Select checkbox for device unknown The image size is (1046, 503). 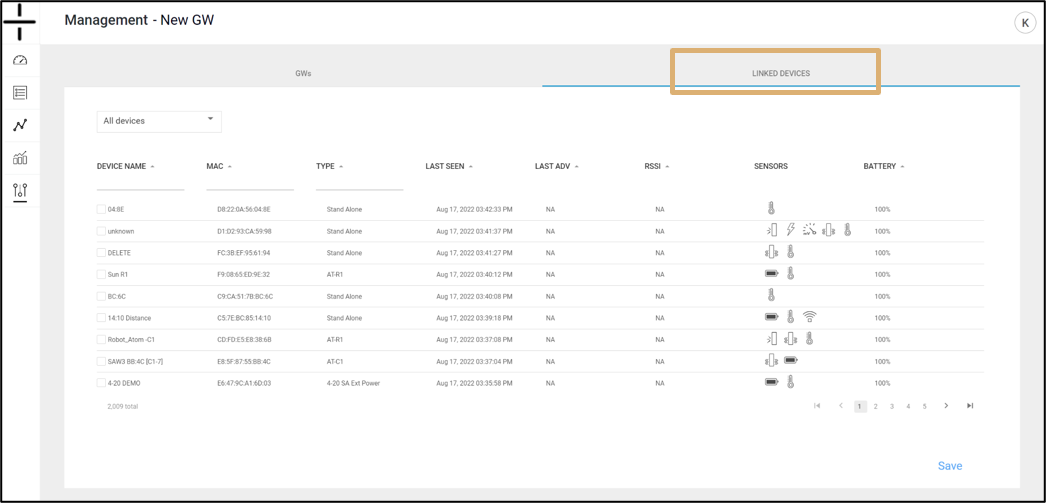(x=101, y=231)
